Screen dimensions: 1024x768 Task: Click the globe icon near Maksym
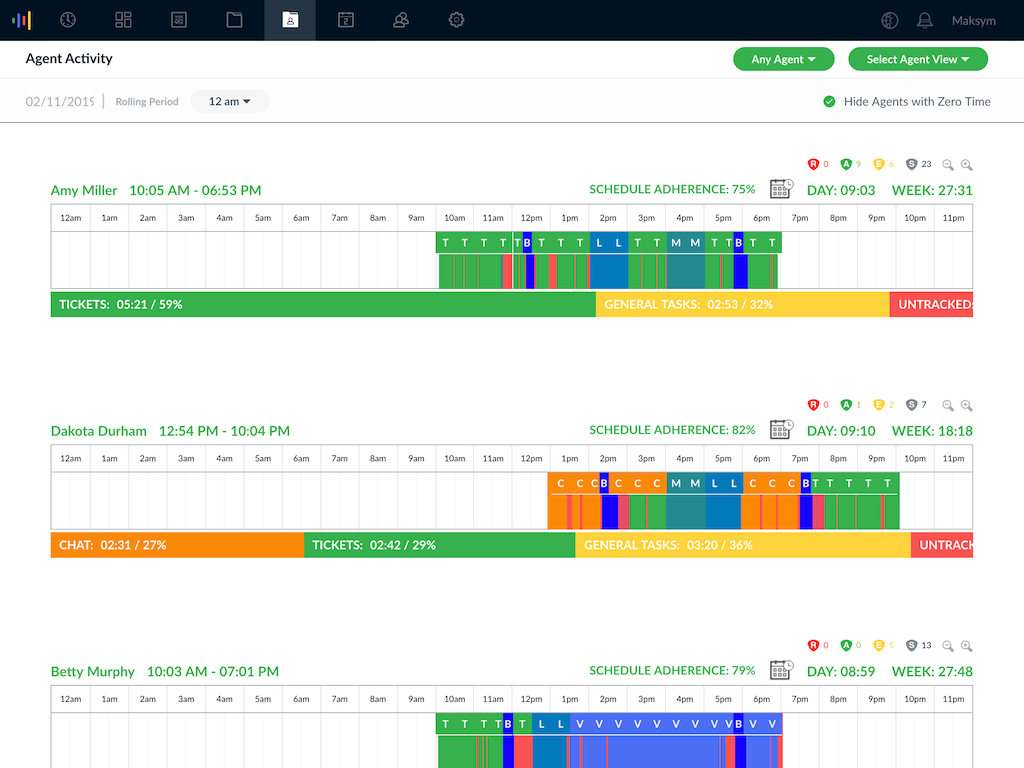point(890,20)
